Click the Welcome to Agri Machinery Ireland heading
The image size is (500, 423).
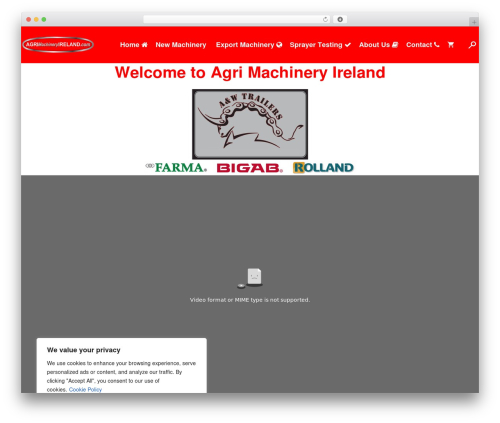[x=250, y=73]
